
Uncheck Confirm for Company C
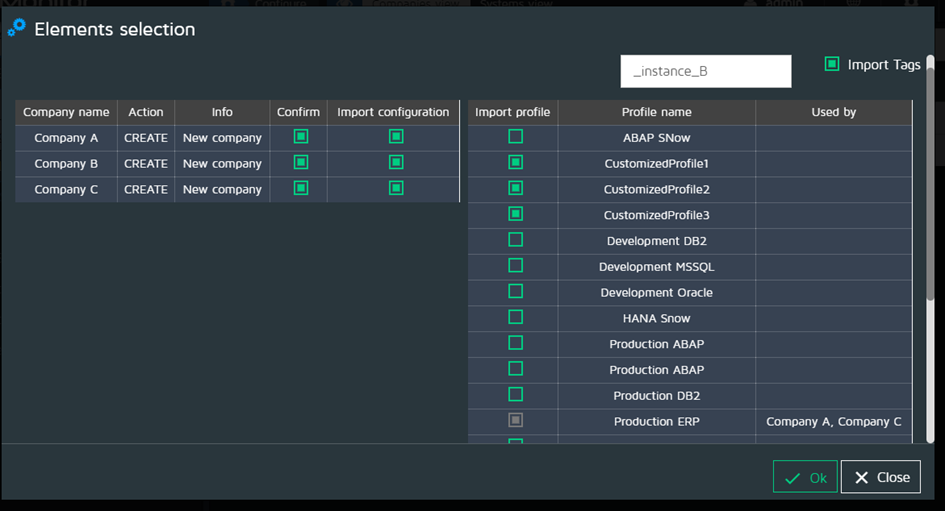(301, 188)
